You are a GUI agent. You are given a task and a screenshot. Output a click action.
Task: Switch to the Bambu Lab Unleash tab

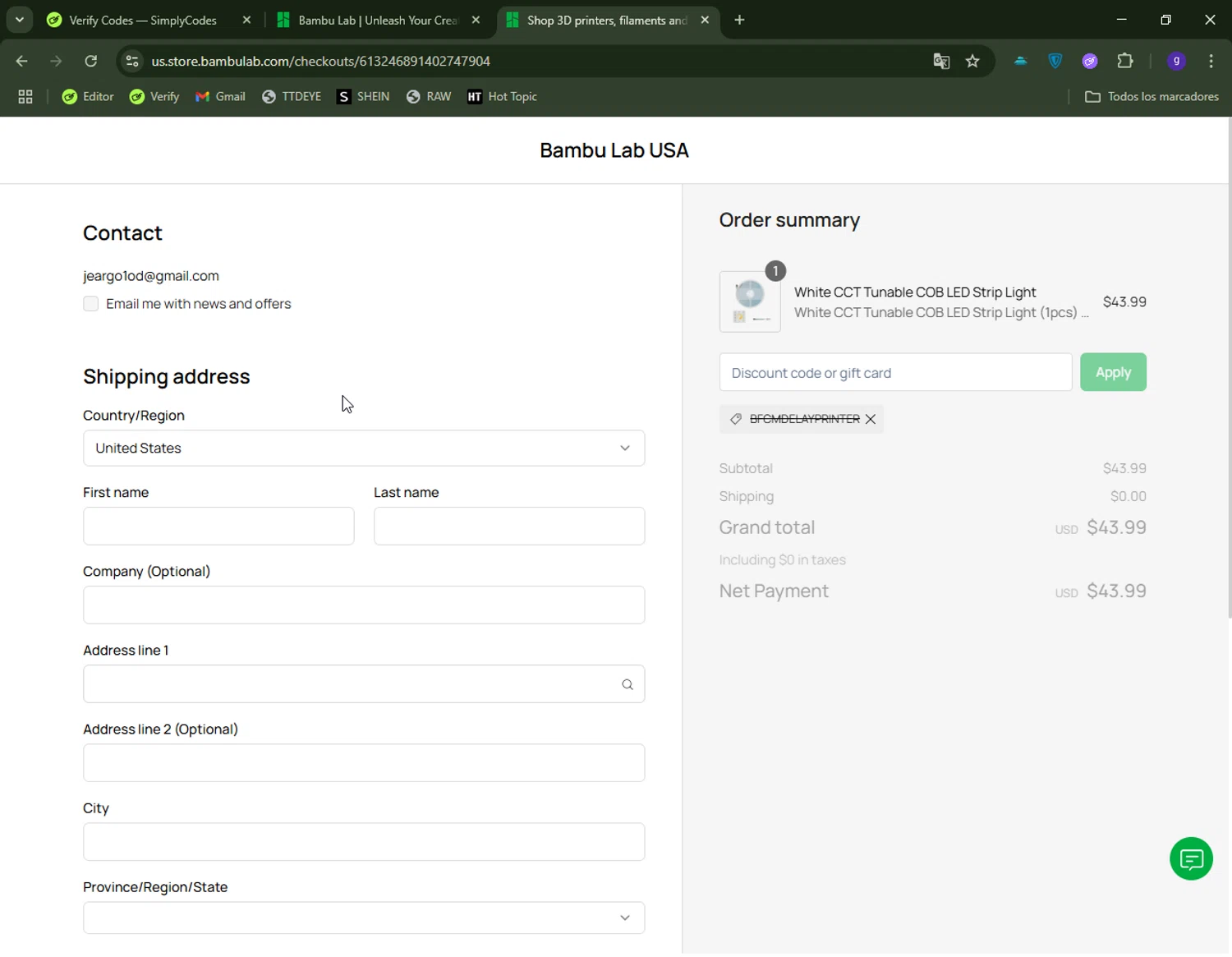(376, 21)
